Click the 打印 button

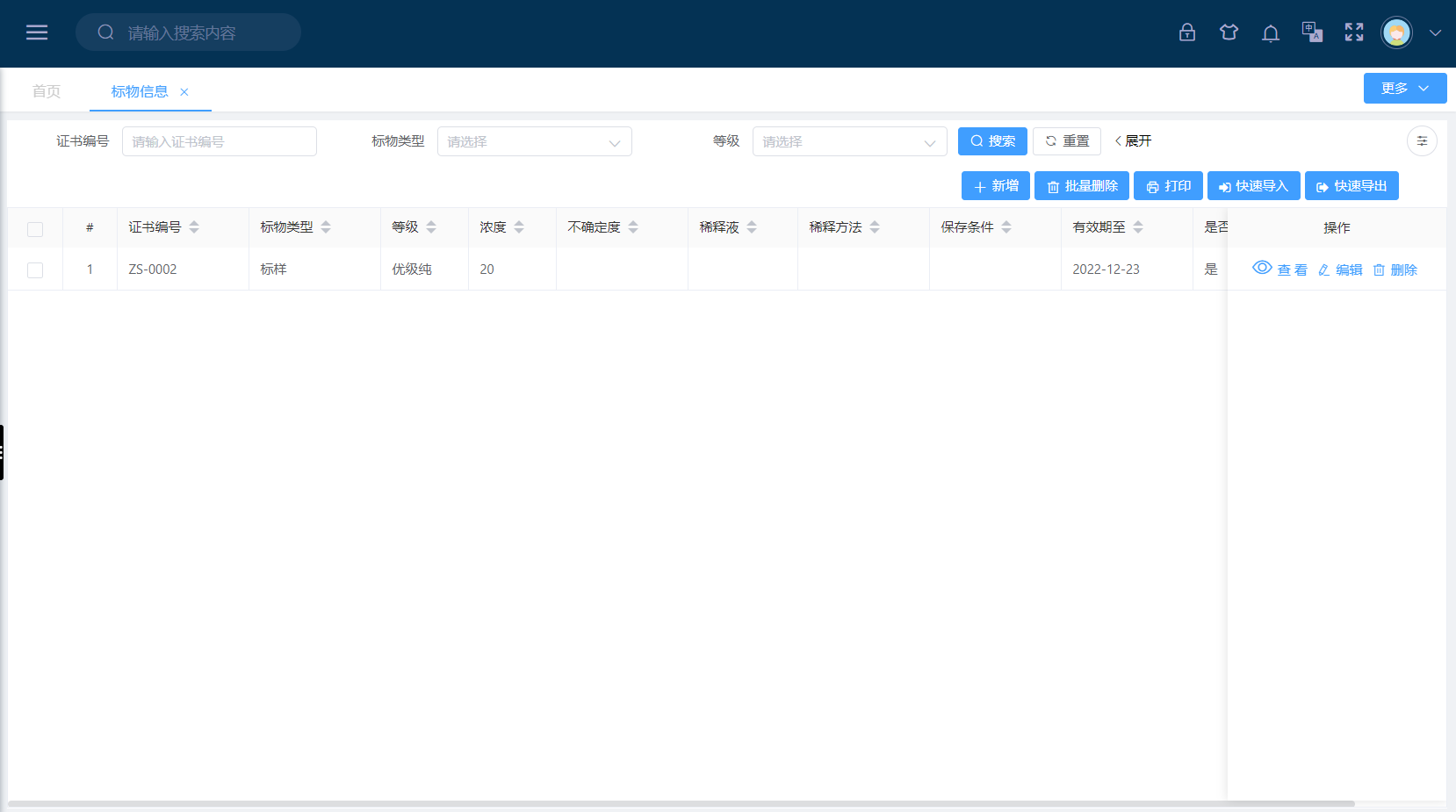coord(1168,186)
